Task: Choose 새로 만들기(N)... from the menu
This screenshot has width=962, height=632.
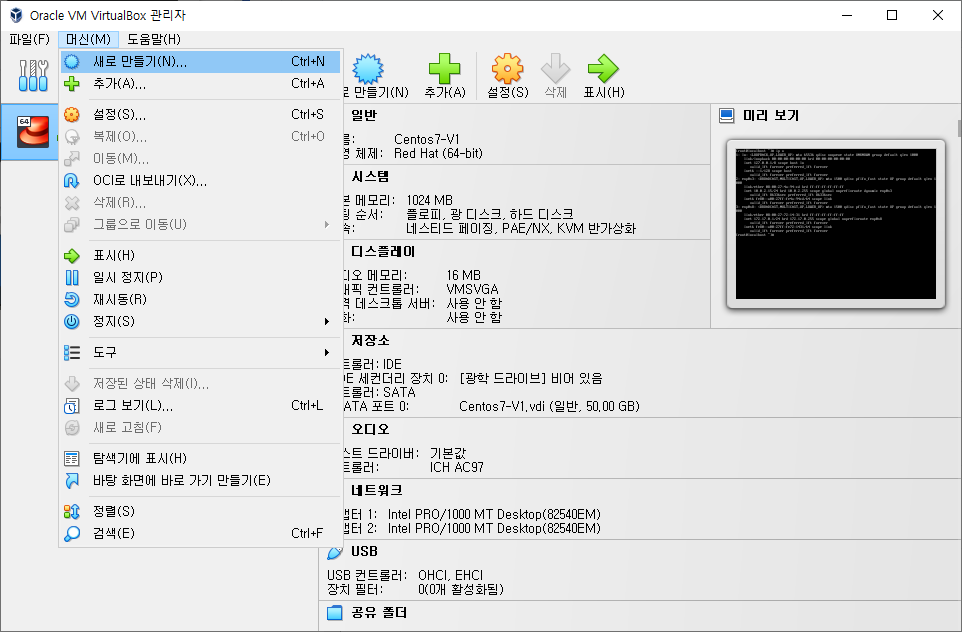Action: 201,61
